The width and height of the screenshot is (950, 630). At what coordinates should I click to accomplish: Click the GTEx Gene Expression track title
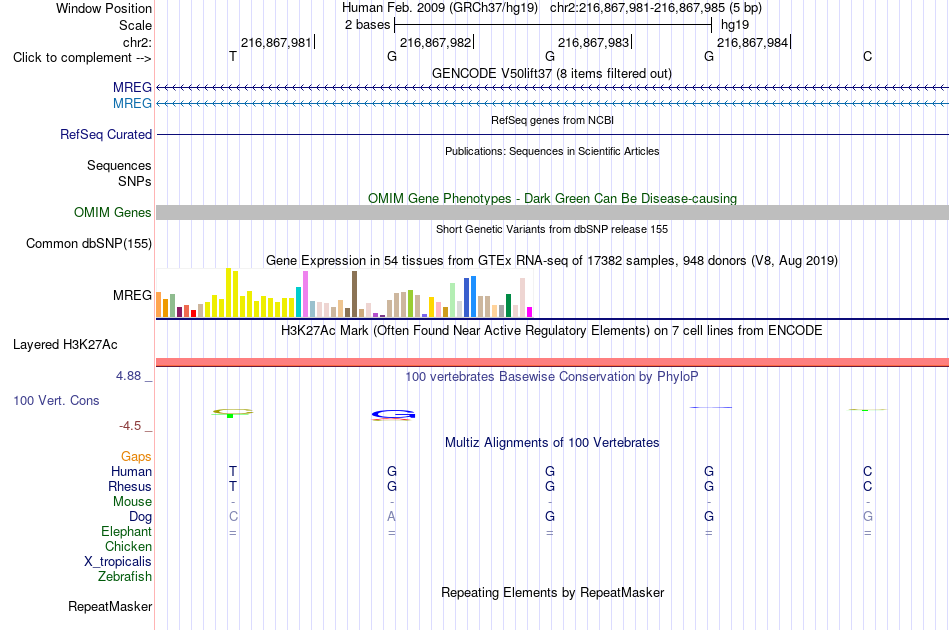coord(552,260)
